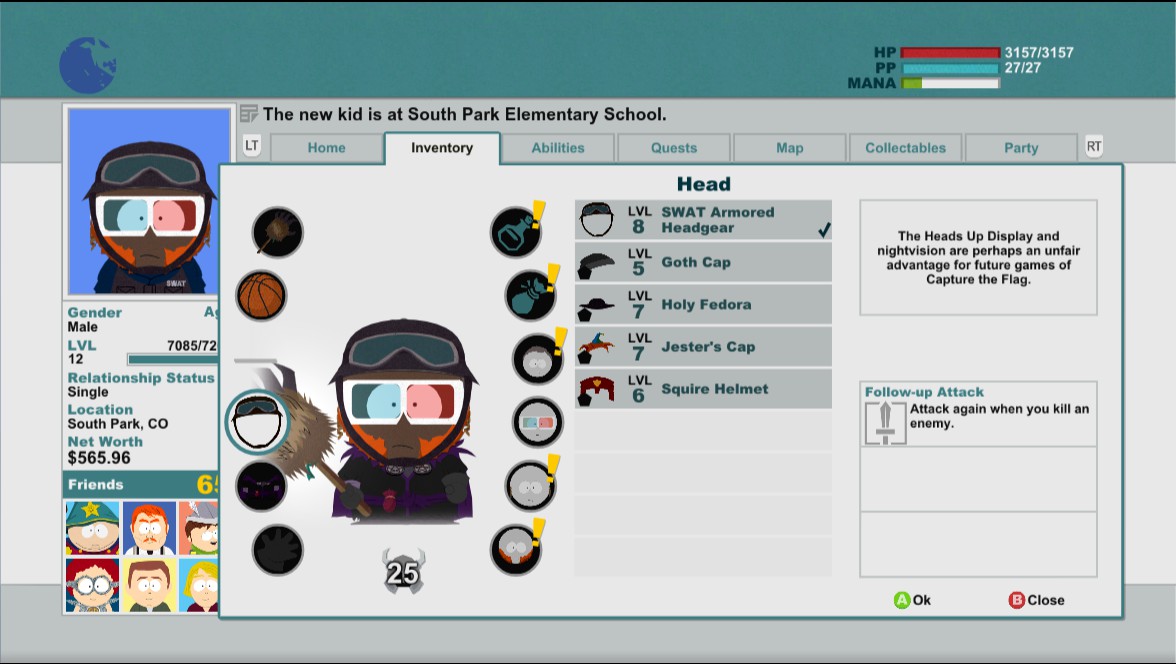Select the orange beard facial hair slot

[515, 549]
